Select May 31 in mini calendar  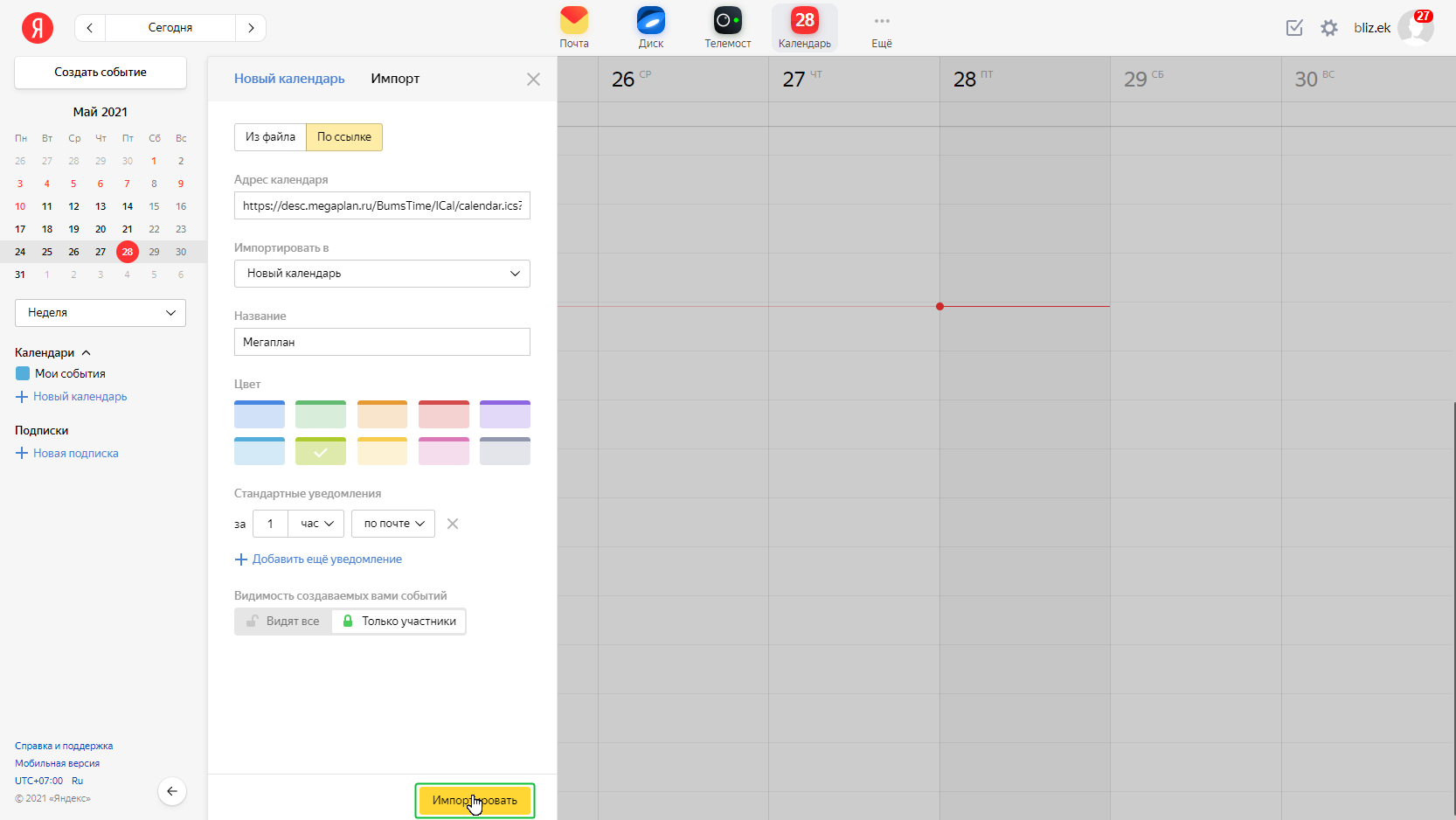[x=20, y=274]
